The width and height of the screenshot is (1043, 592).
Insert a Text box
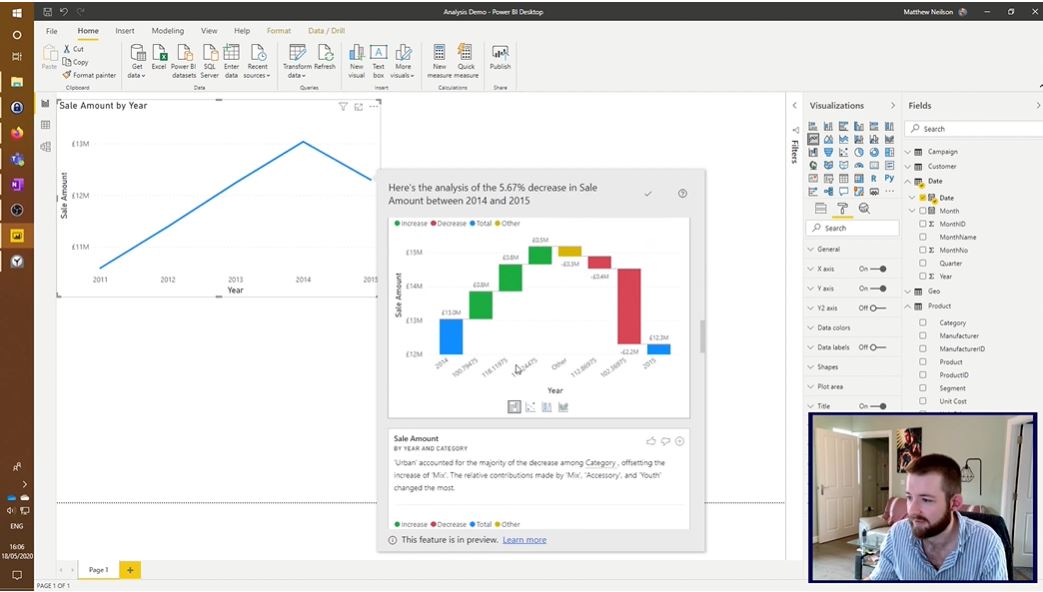tap(378, 60)
